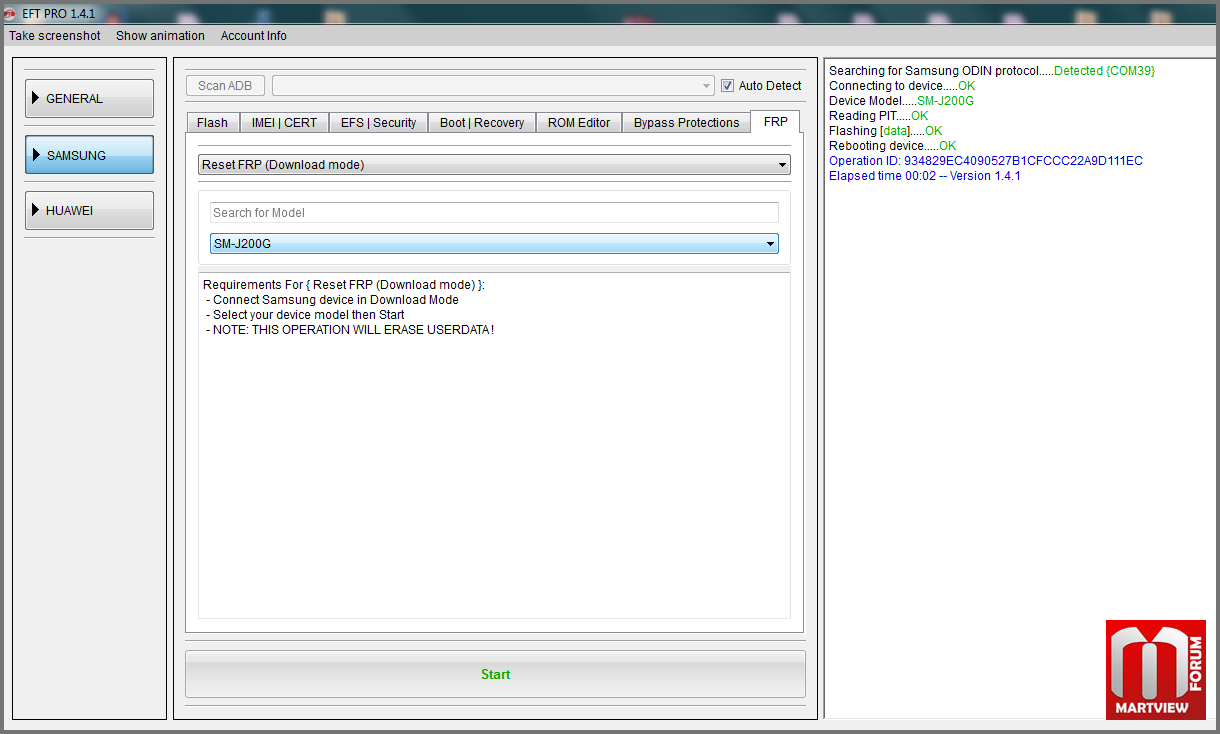Screen dimensions: 1220x734
Task: Switch to the Bypass Protections tab
Action: pos(686,122)
